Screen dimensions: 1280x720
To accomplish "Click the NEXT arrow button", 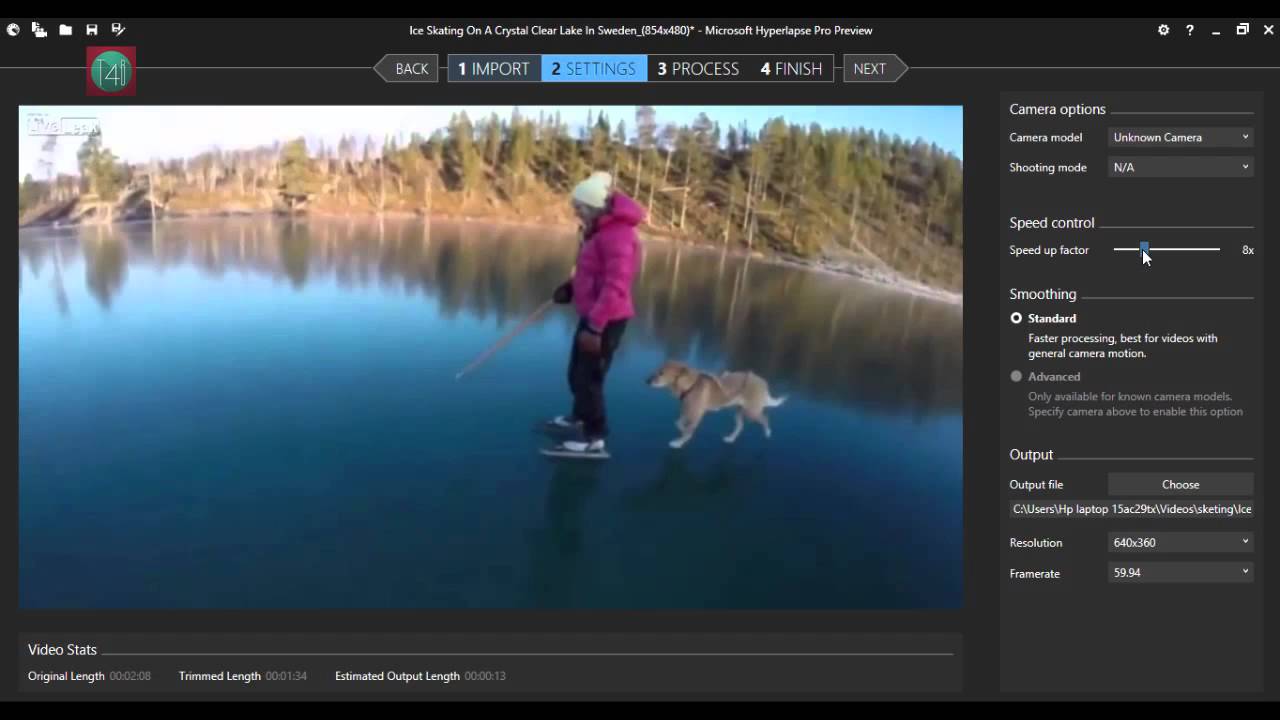I will 875,68.
